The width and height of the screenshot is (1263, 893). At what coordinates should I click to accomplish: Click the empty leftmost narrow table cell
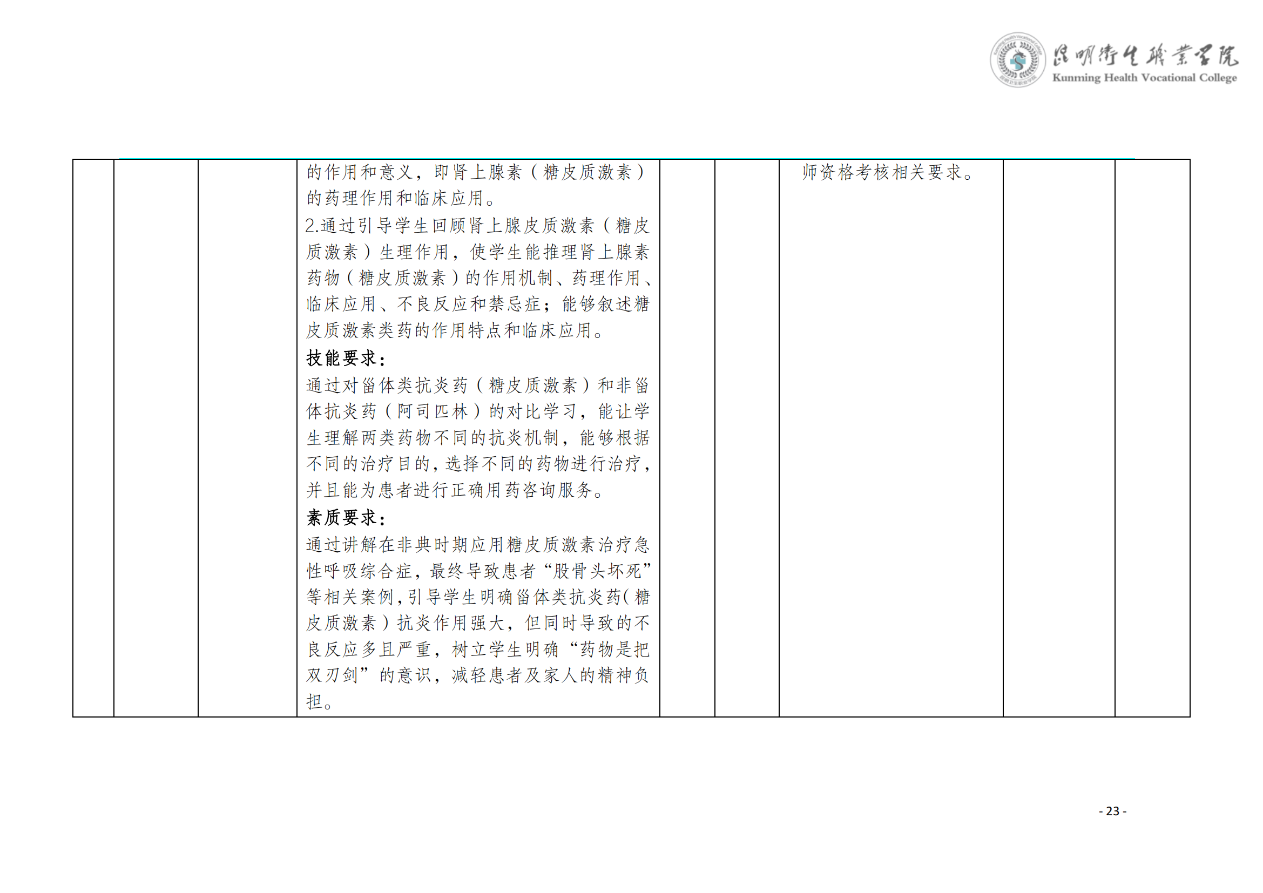click(x=93, y=437)
